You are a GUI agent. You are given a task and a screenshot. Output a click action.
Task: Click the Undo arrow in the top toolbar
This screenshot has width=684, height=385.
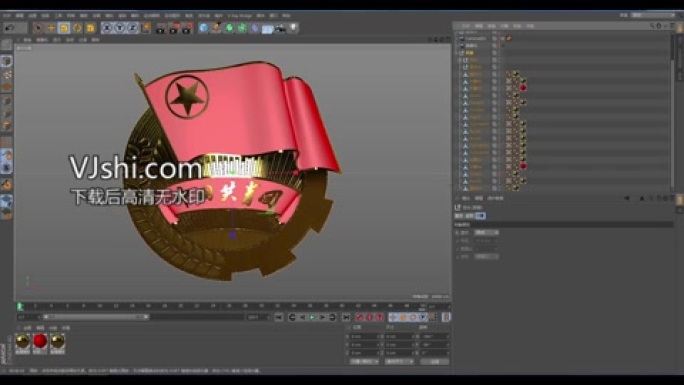tap(10, 28)
